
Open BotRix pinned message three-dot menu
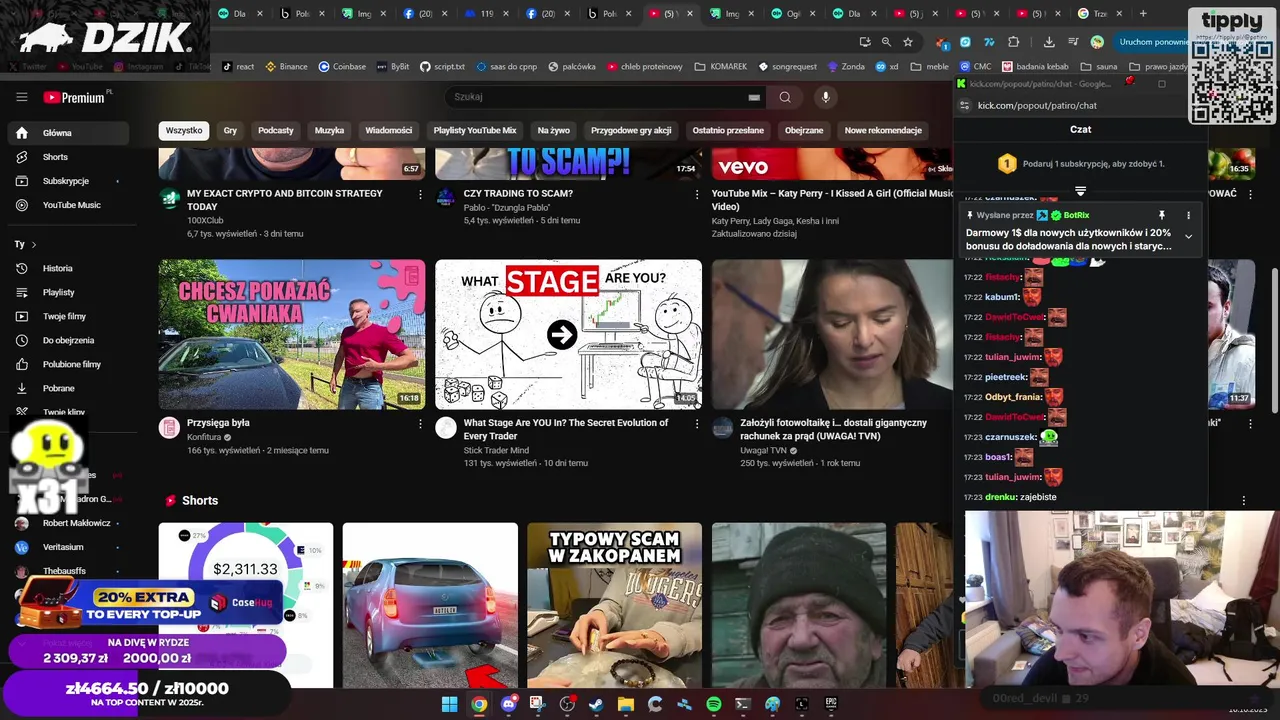(1188, 215)
